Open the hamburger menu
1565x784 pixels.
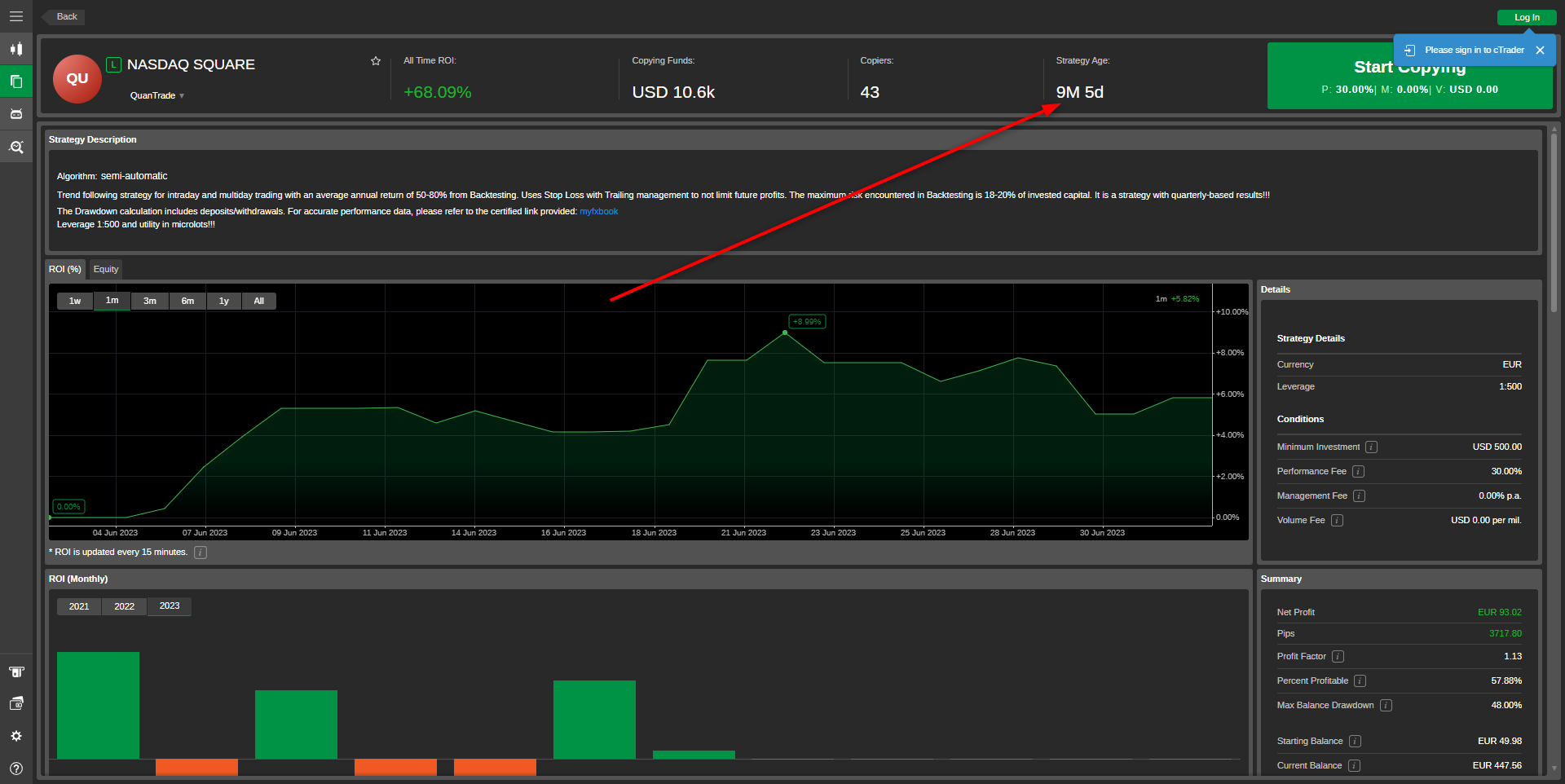tap(15, 16)
